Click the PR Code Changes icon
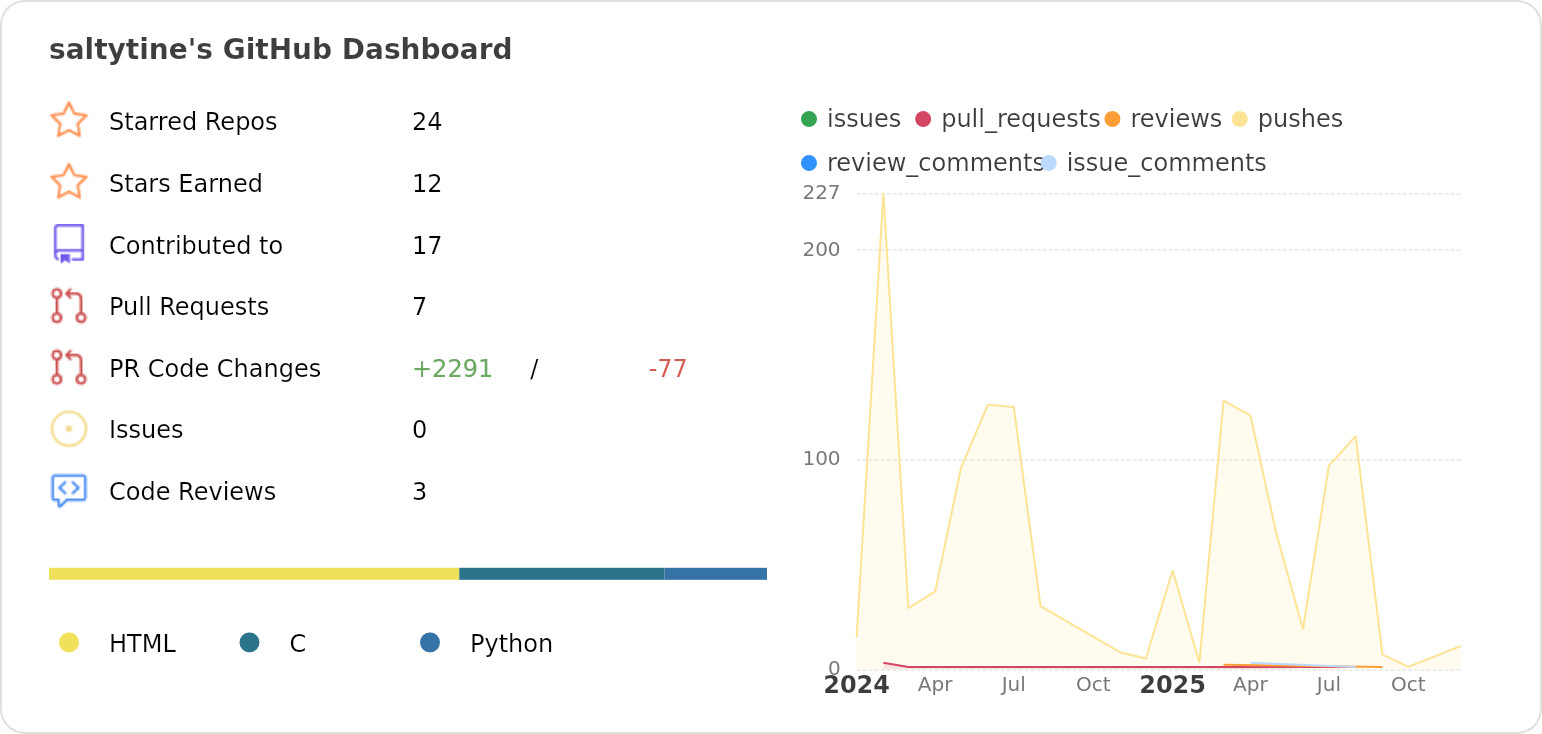 [68, 367]
